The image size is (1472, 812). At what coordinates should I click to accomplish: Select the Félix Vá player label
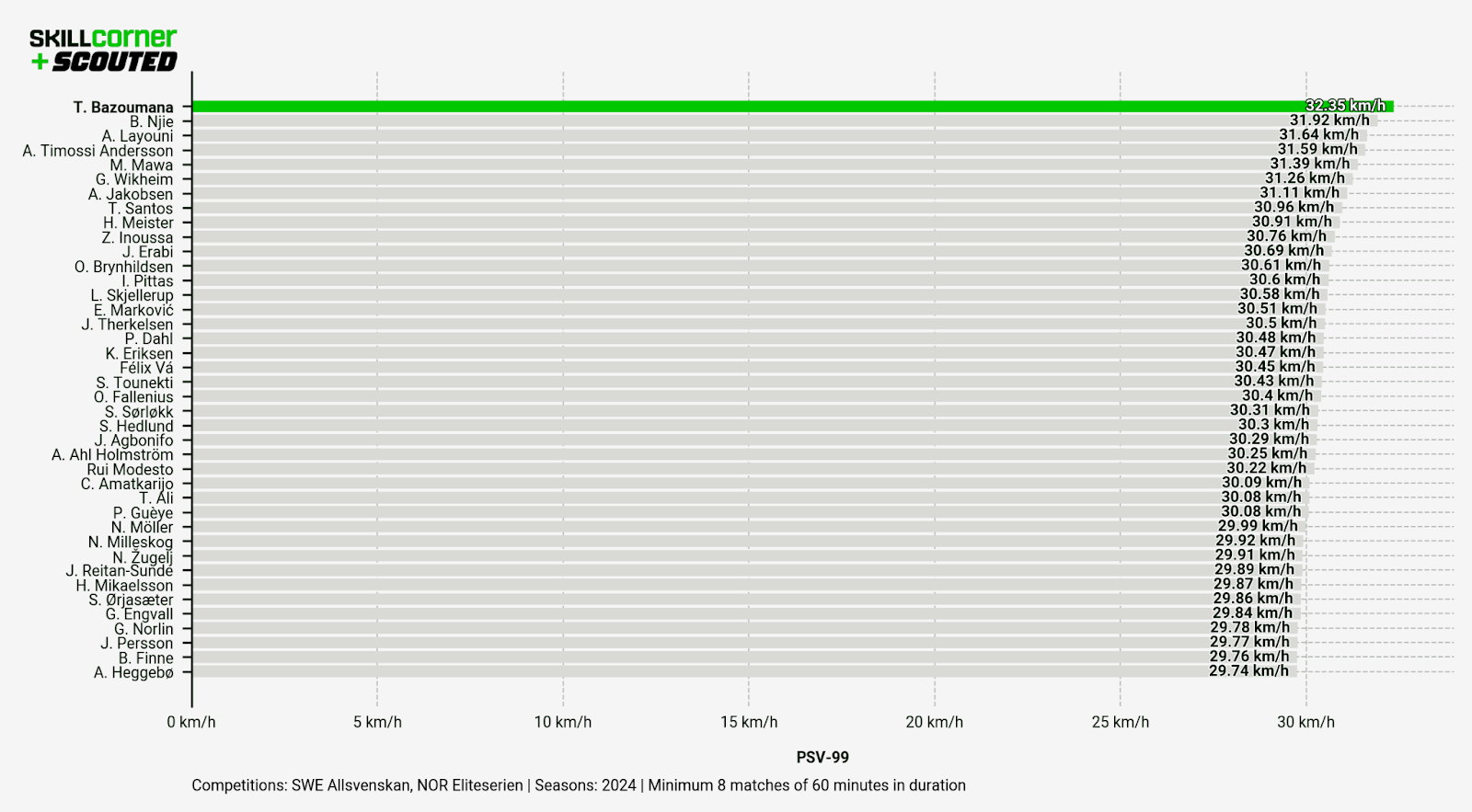tap(146, 368)
